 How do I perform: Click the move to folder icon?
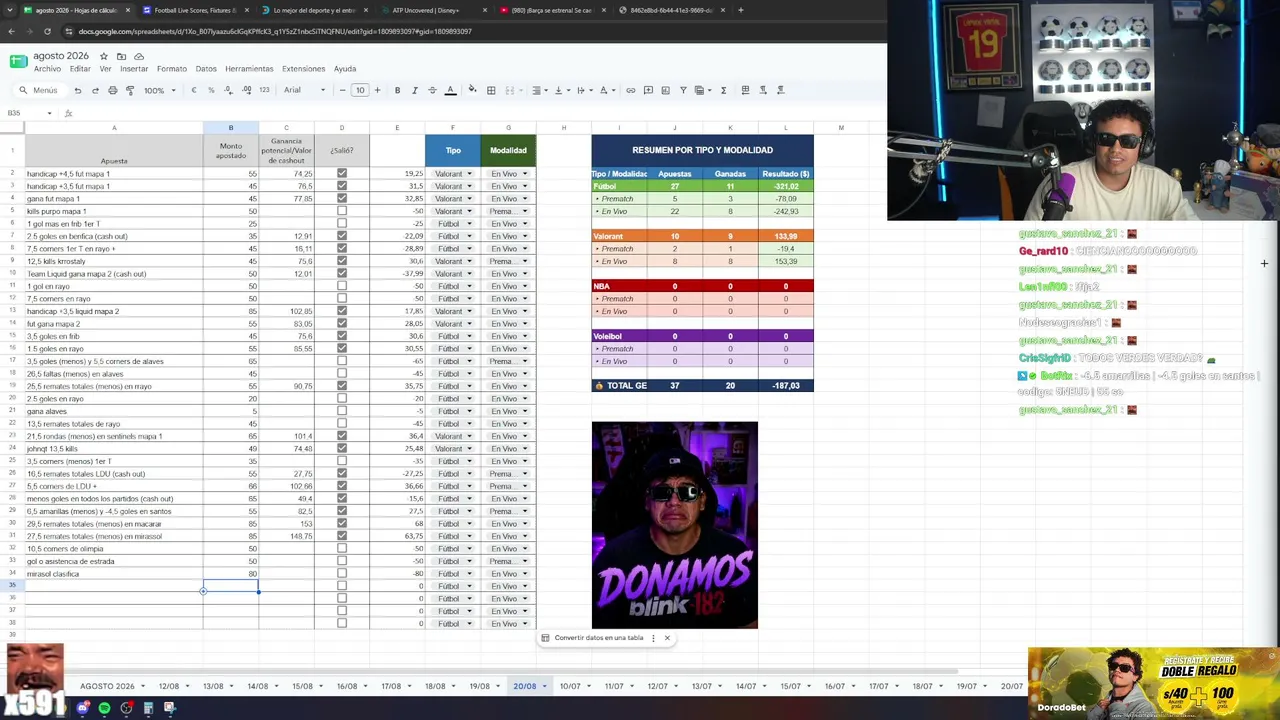(x=121, y=56)
